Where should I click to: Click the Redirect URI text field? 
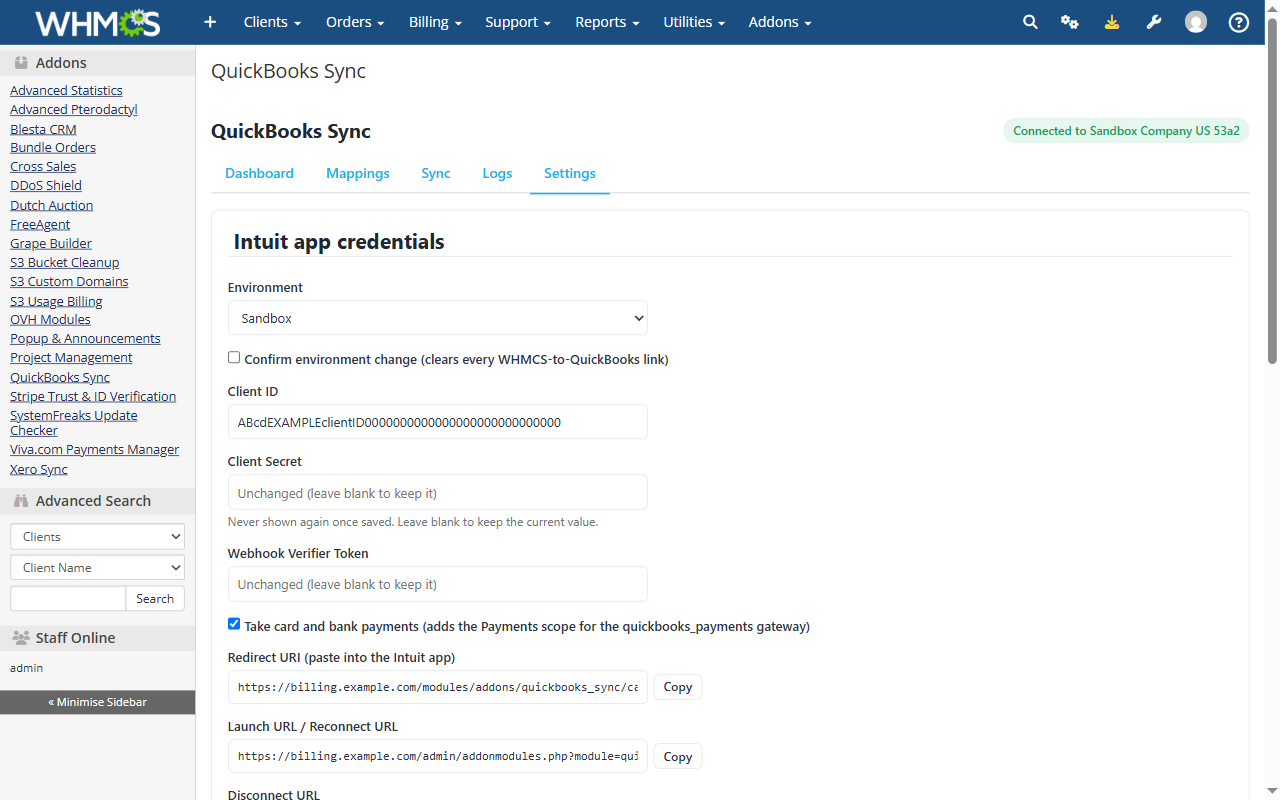(438, 687)
